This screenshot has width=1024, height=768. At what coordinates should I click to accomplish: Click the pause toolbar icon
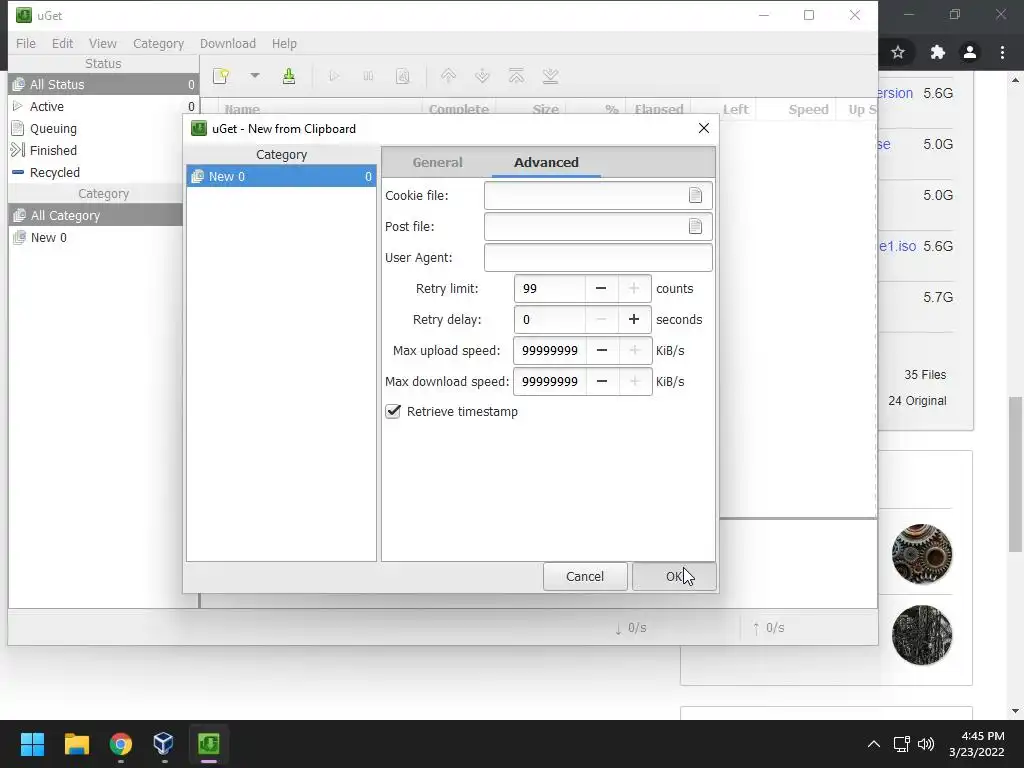(x=368, y=76)
